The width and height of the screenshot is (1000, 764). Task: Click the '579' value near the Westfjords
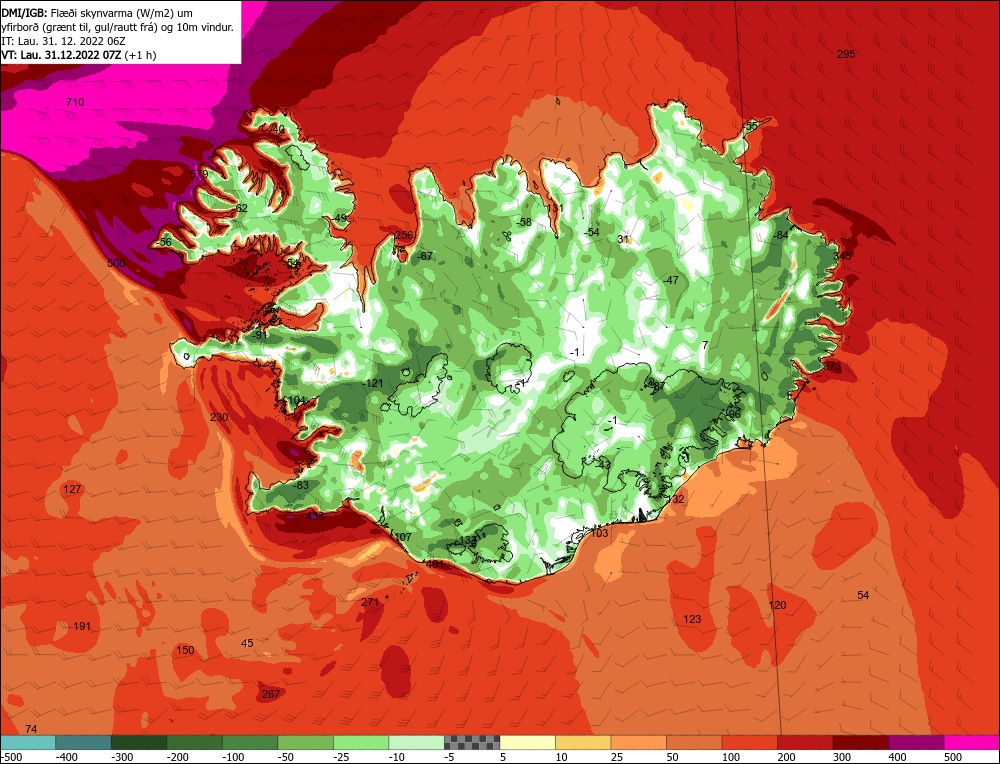pos(199,174)
